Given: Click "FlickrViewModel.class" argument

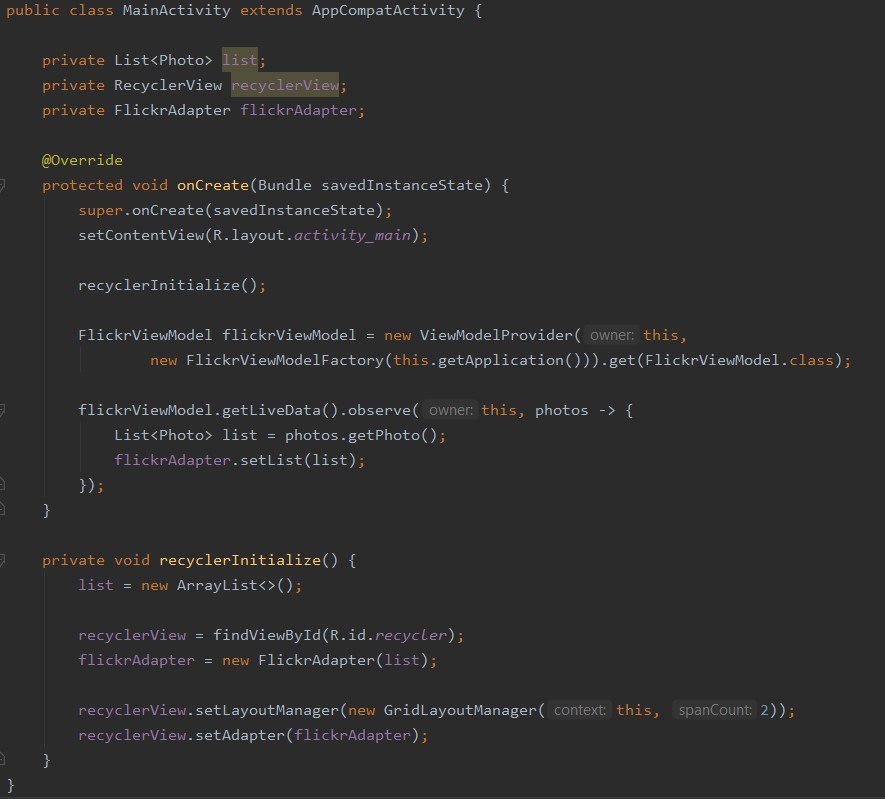Looking at the screenshot, I should tap(739, 360).
